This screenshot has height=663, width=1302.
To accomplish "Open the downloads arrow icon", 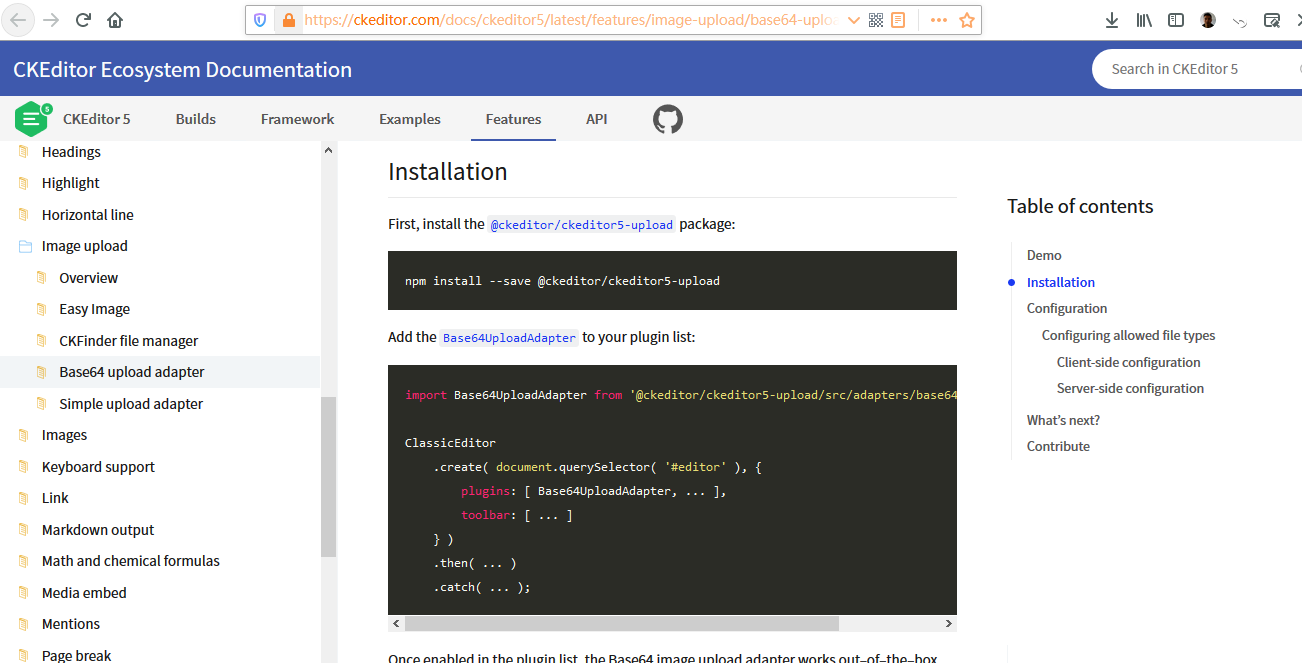I will [x=1112, y=20].
